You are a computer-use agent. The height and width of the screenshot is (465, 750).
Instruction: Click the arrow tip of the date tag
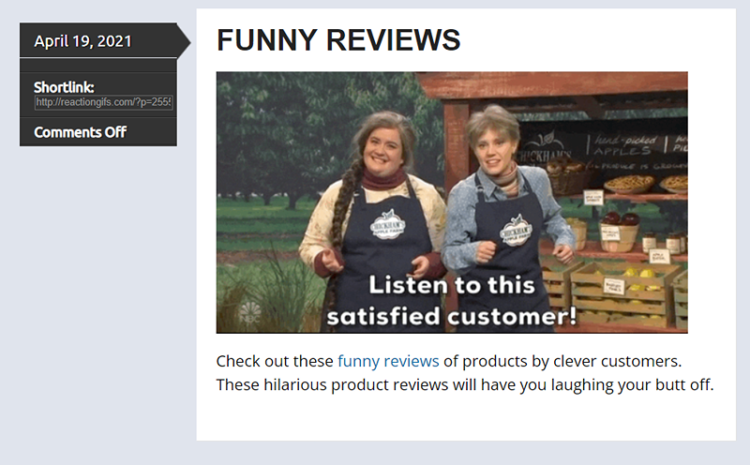pyautogui.click(x=184, y=42)
